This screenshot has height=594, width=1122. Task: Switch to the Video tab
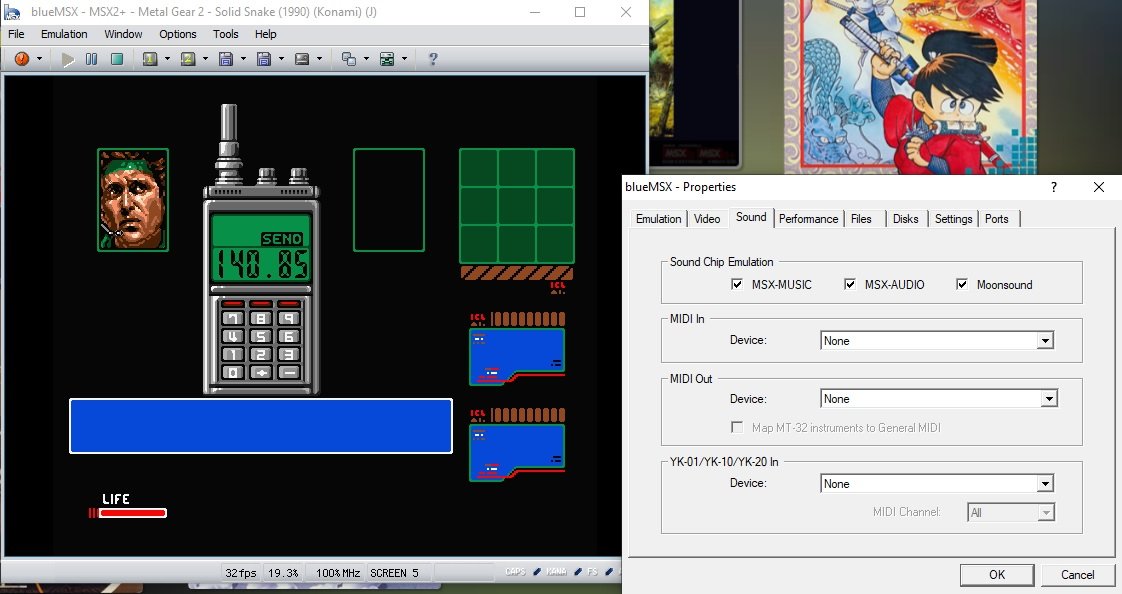pos(707,219)
